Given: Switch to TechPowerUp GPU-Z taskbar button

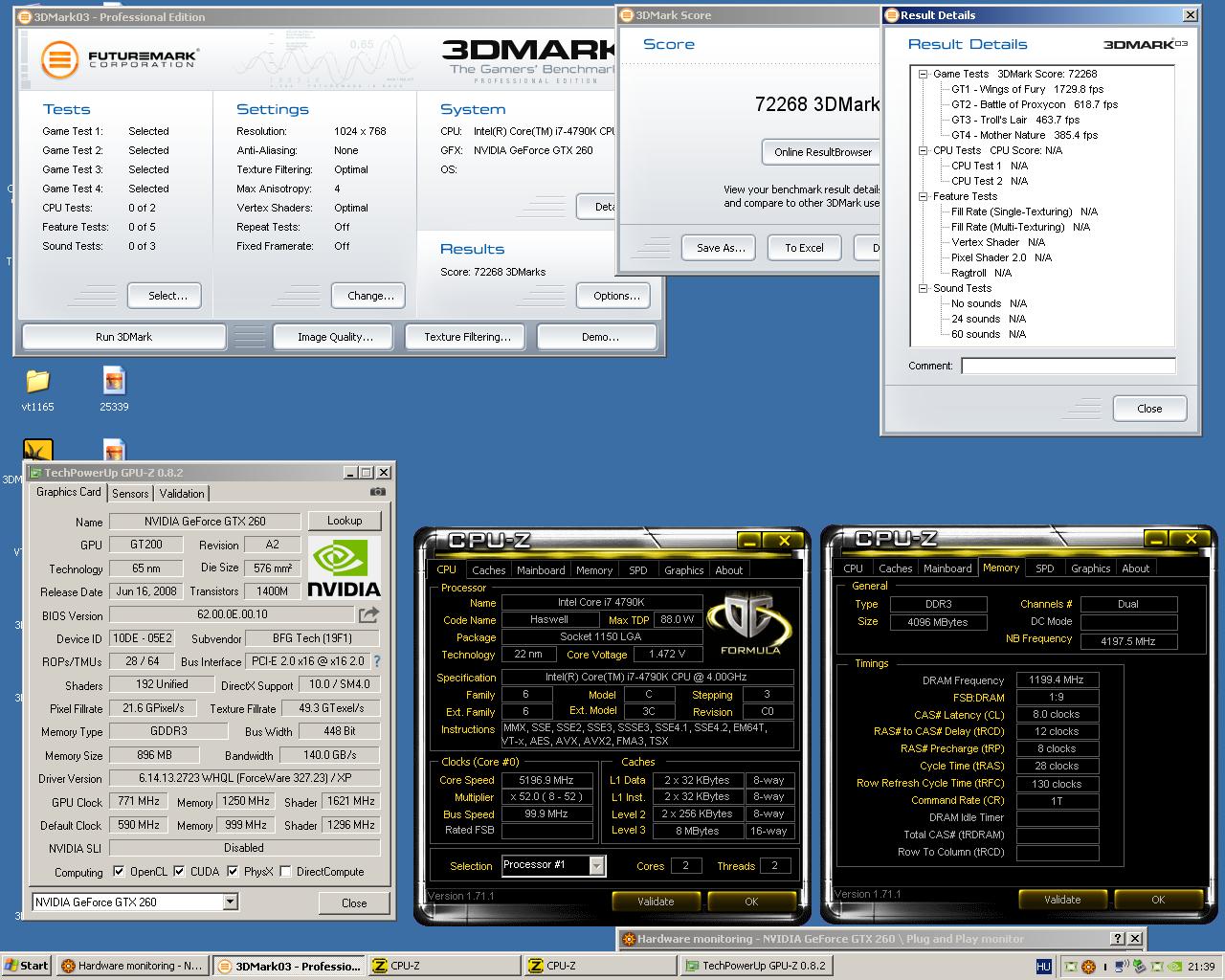Looking at the screenshot, I should click(756, 966).
